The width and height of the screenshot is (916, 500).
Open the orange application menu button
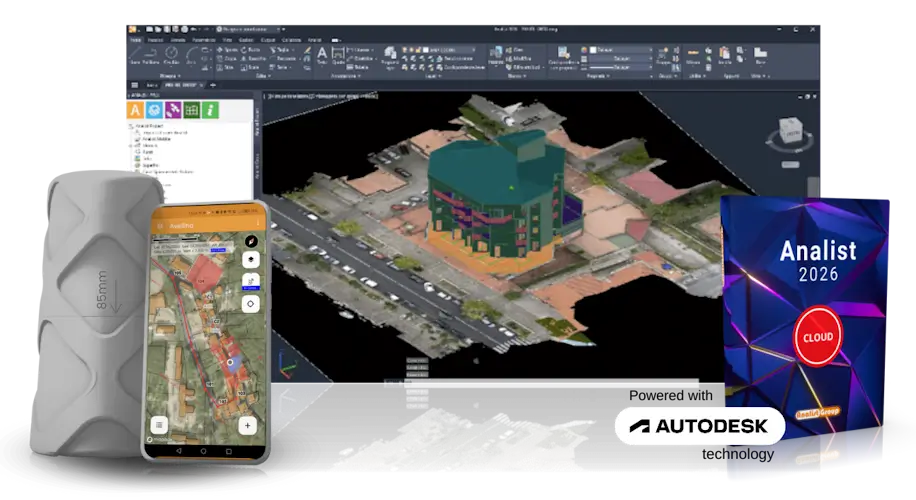(133, 29)
